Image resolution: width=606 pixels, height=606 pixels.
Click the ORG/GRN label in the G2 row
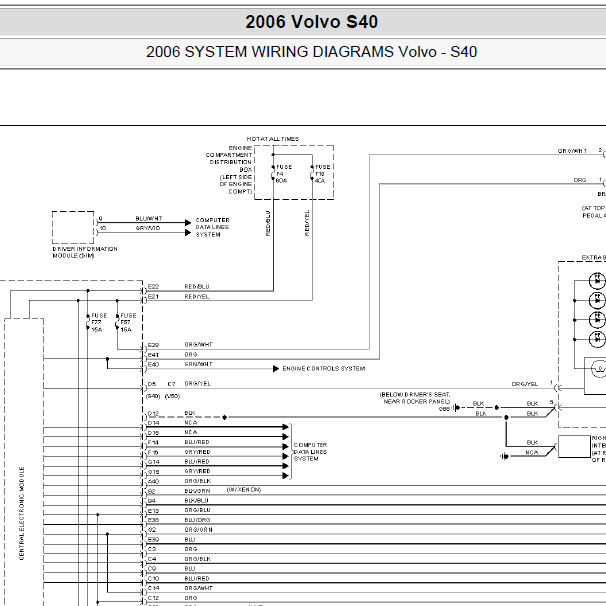199,529
